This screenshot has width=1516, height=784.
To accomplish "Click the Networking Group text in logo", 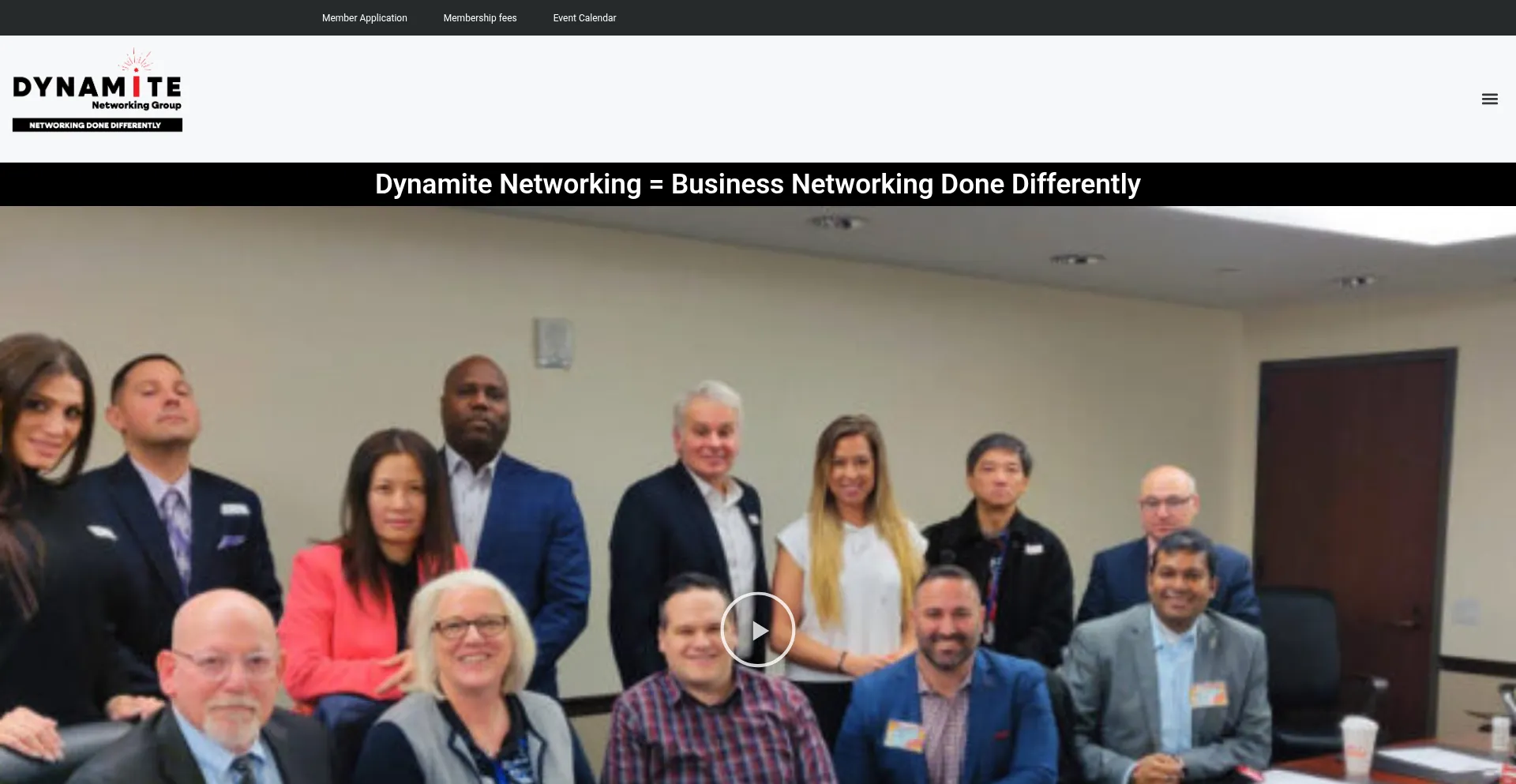I will tap(136, 105).
